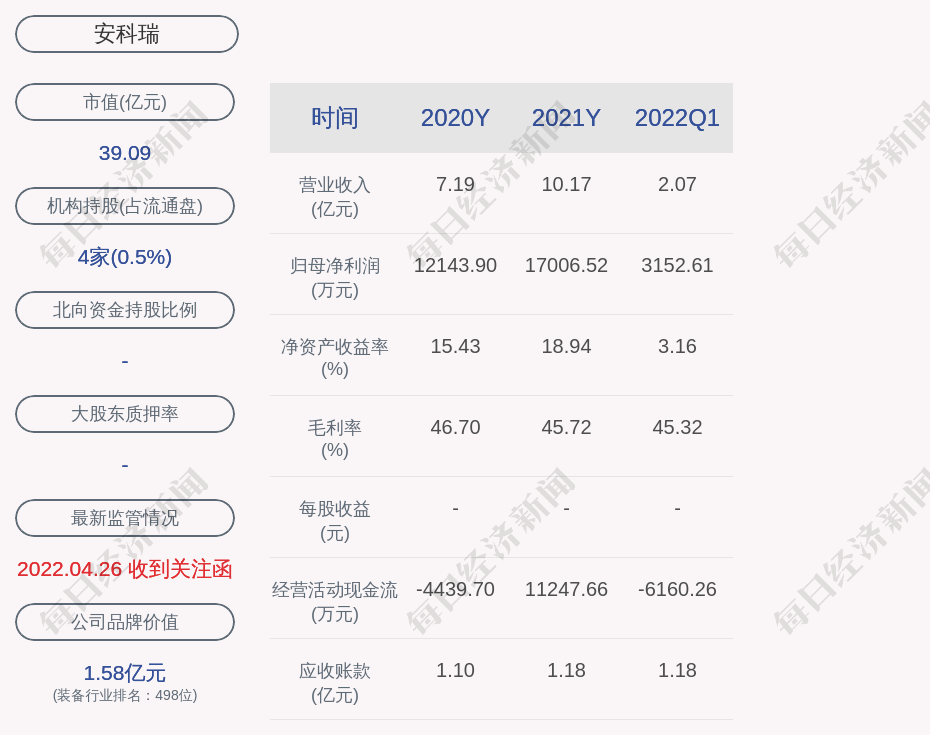Click net profit value 12143.90

455,265
